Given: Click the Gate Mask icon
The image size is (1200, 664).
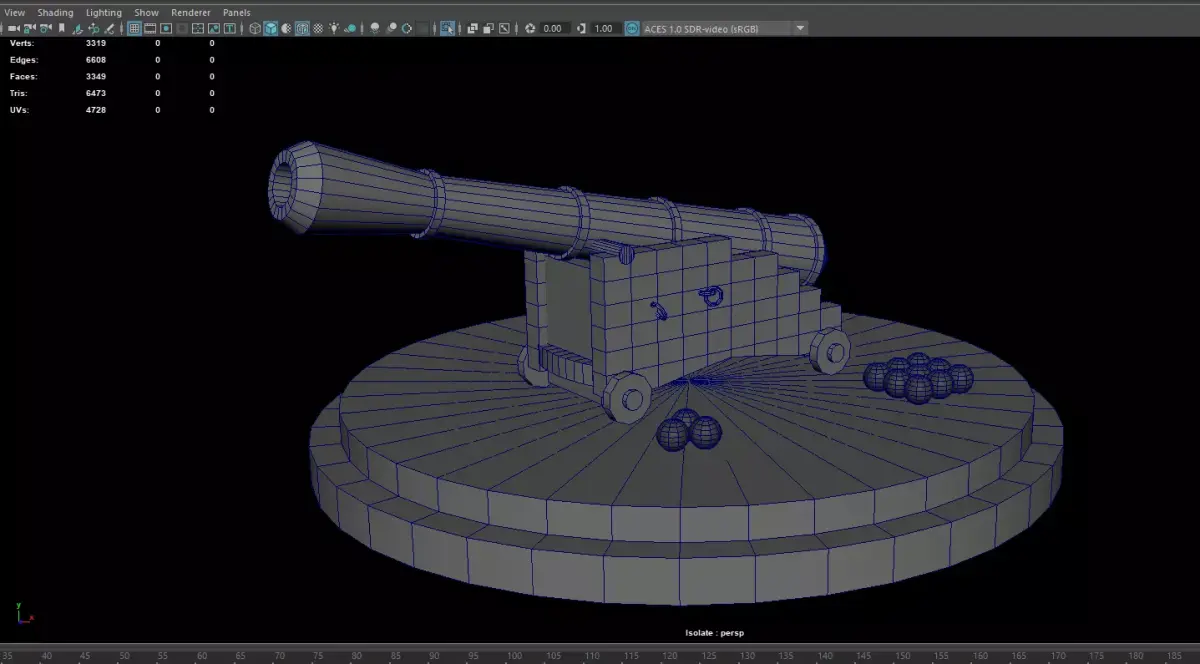Looking at the screenshot, I should (x=182, y=28).
